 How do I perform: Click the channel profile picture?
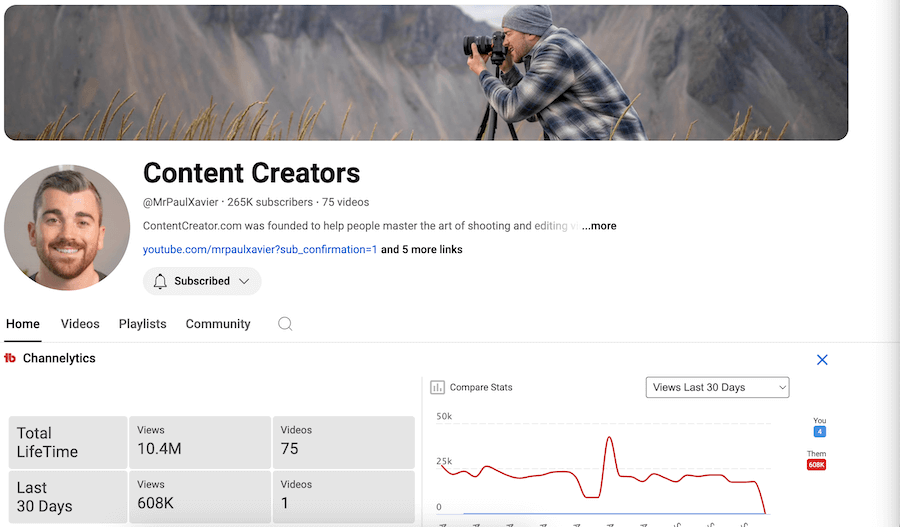67,228
